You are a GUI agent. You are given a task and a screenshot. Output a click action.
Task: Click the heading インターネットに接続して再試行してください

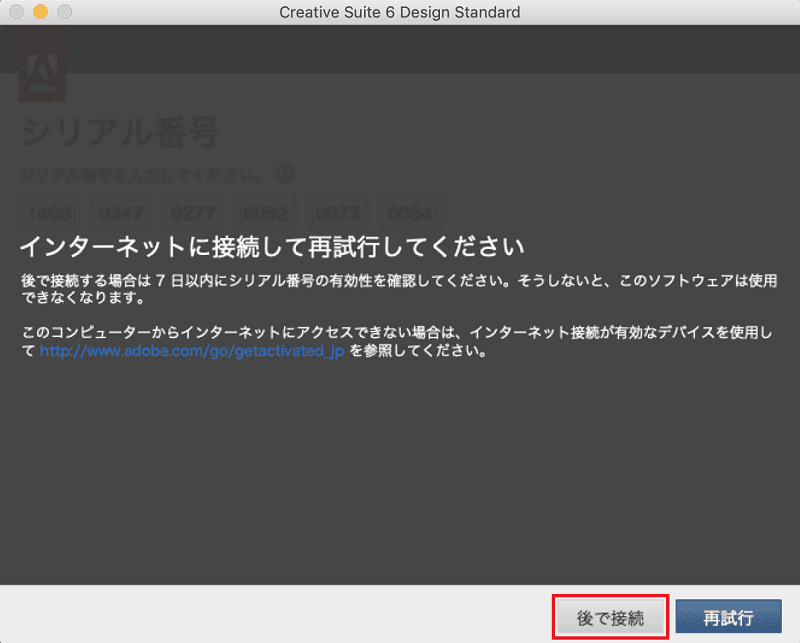pyautogui.click(x=272, y=247)
